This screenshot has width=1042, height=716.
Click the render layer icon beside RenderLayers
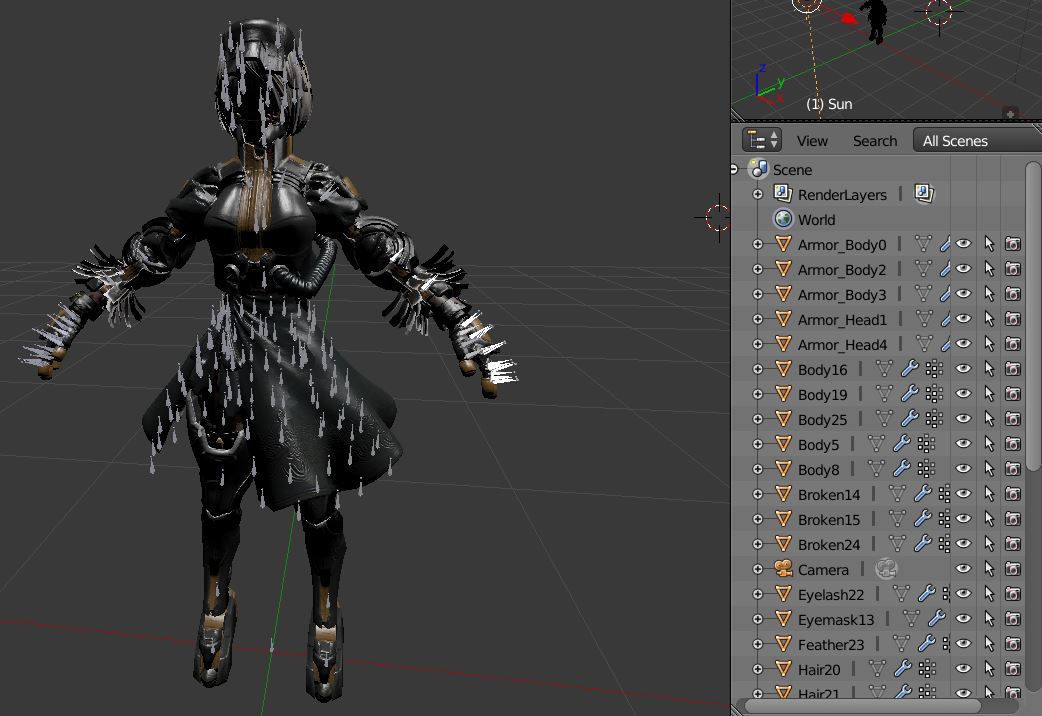924,193
